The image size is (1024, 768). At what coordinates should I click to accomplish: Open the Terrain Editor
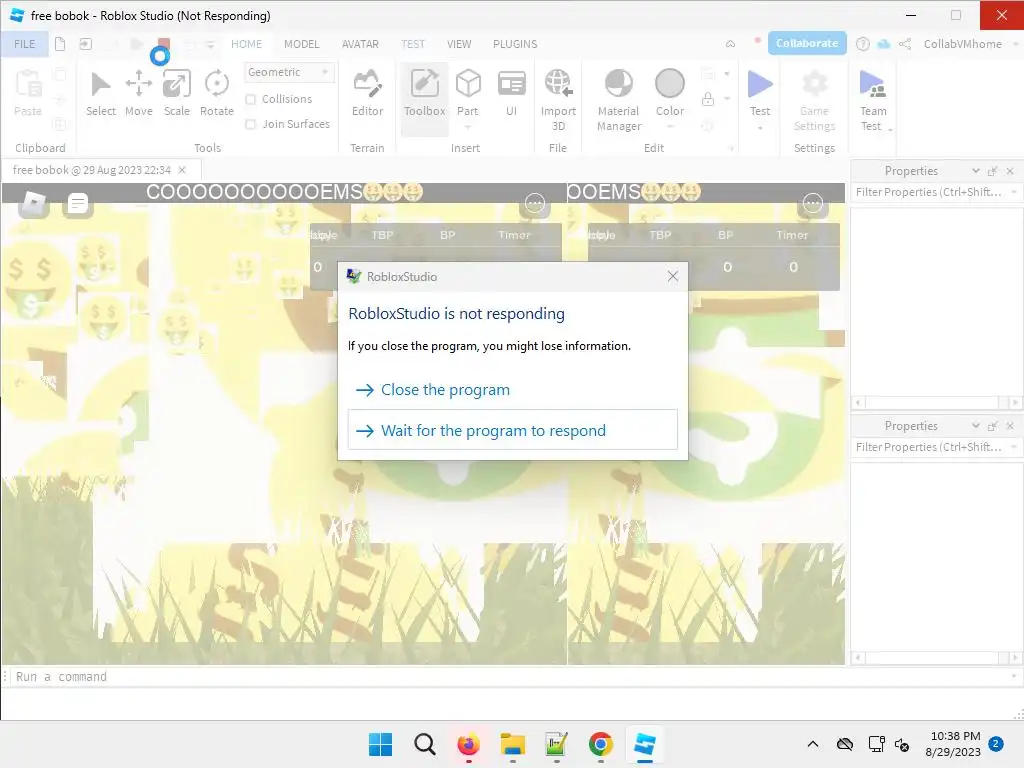pyautogui.click(x=367, y=94)
